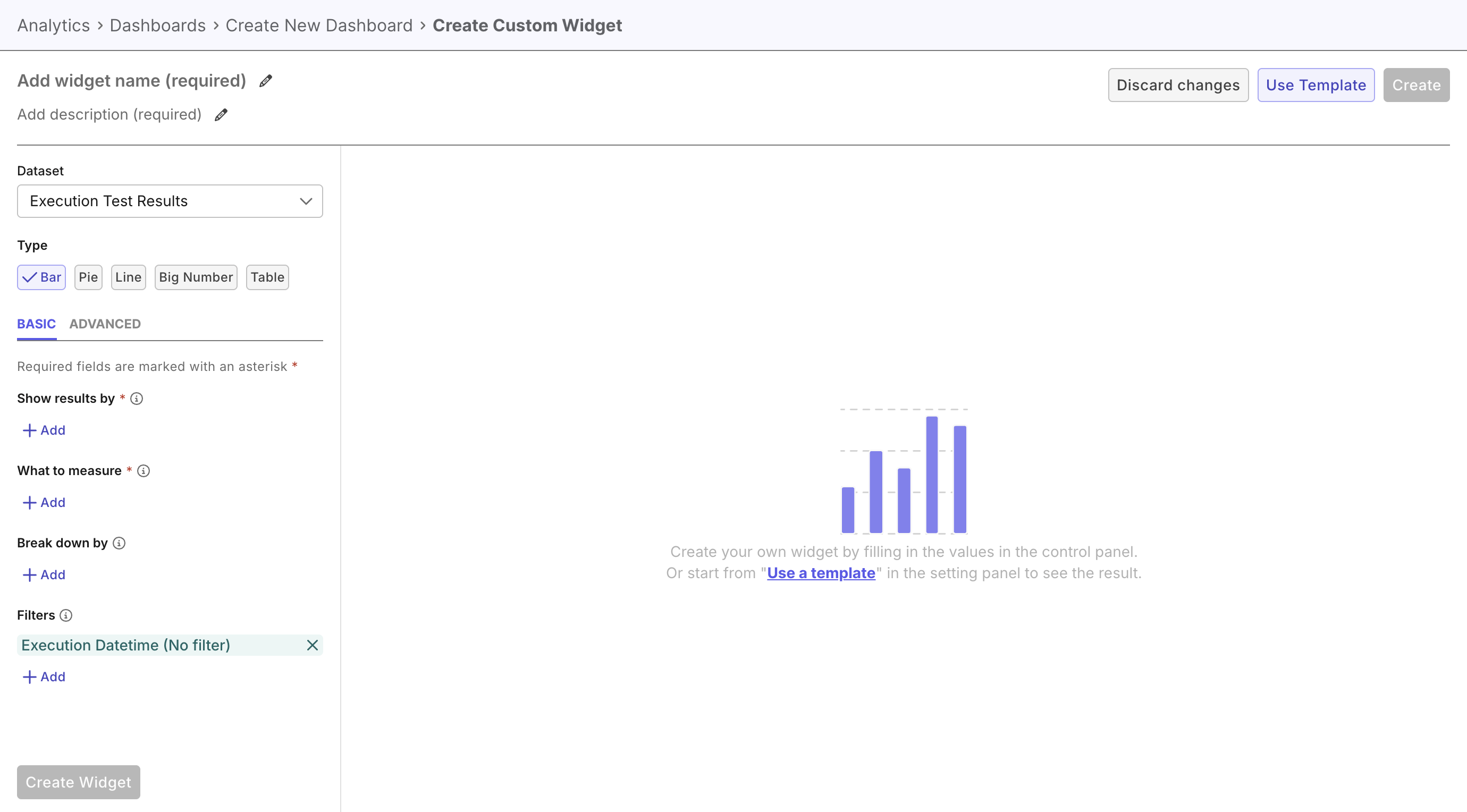Click the Create Widget button
Image resolution: width=1467 pixels, height=812 pixels.
(78, 782)
